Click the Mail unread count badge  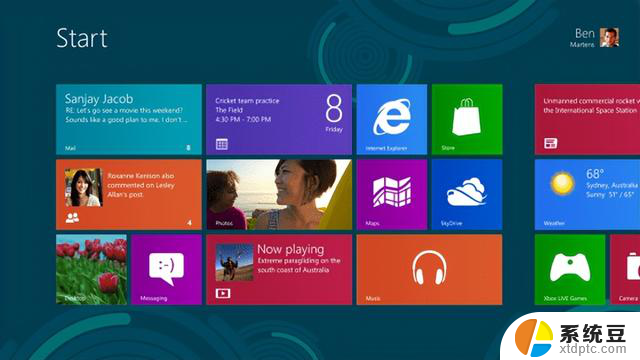189,147
